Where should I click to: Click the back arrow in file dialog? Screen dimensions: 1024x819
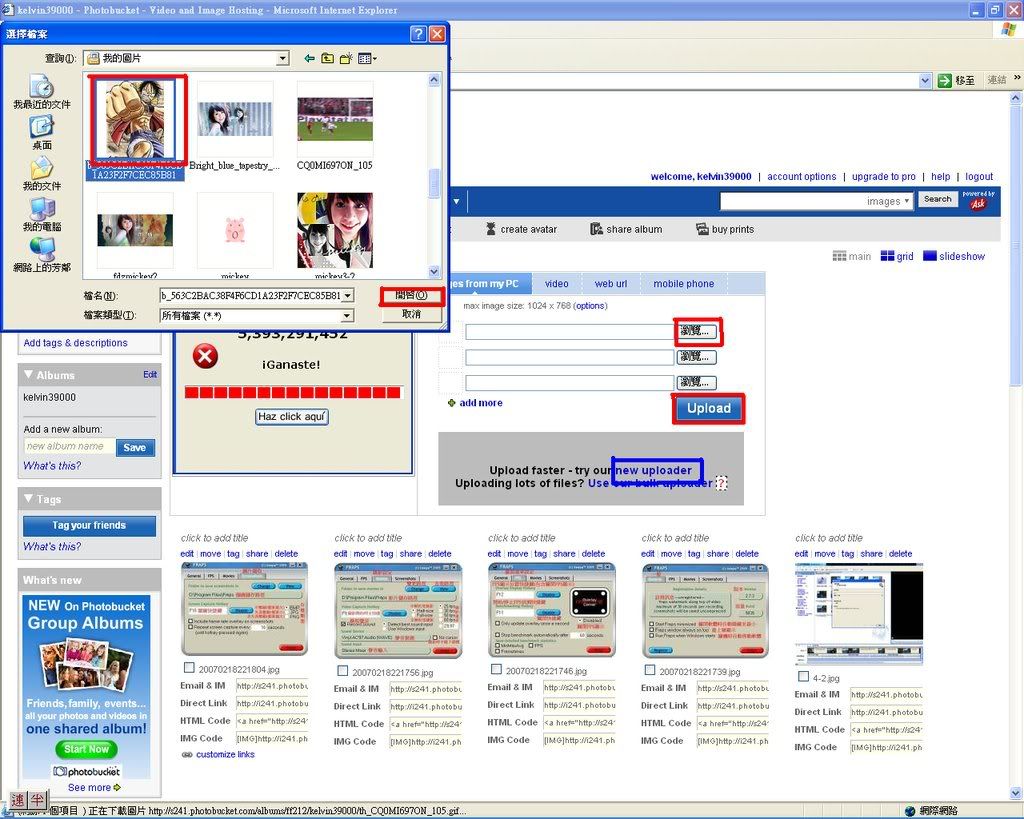click(x=310, y=59)
